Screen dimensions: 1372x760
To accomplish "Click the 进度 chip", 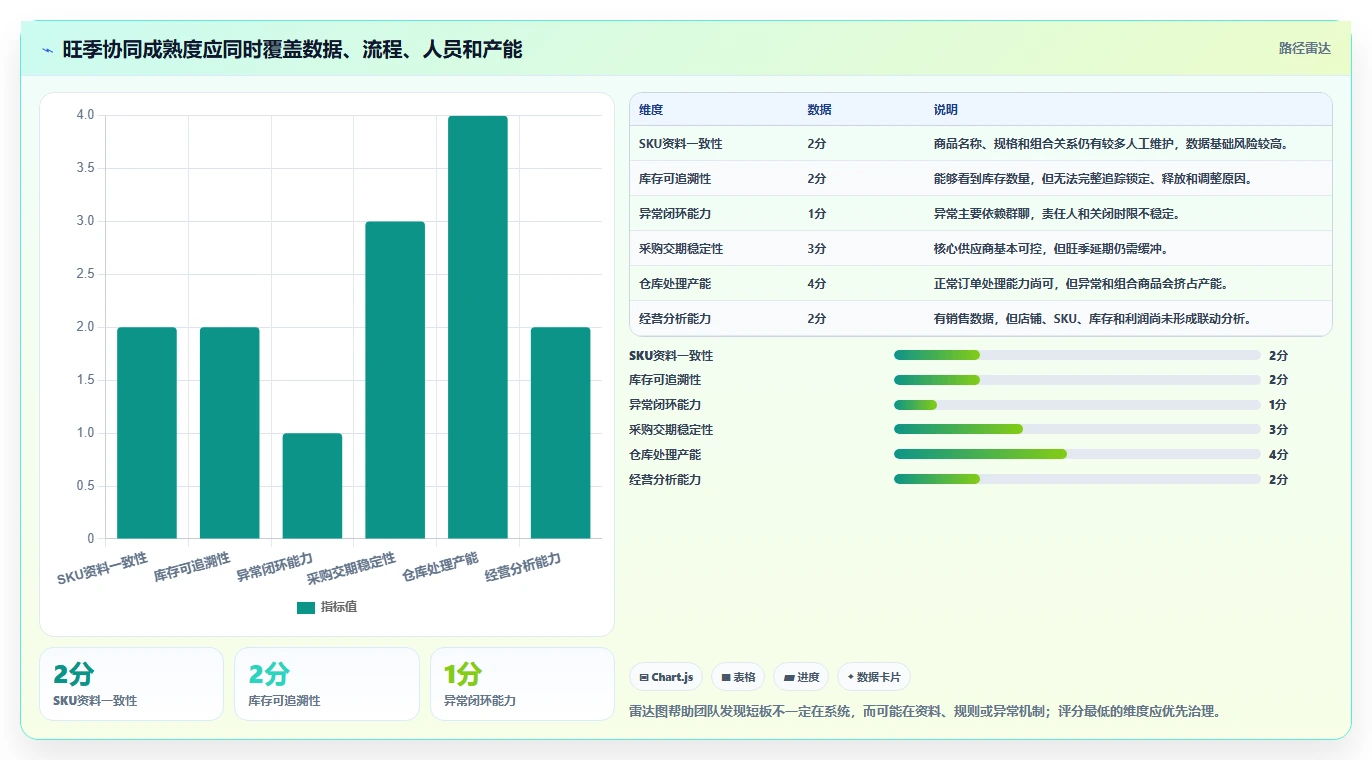I will pos(801,677).
